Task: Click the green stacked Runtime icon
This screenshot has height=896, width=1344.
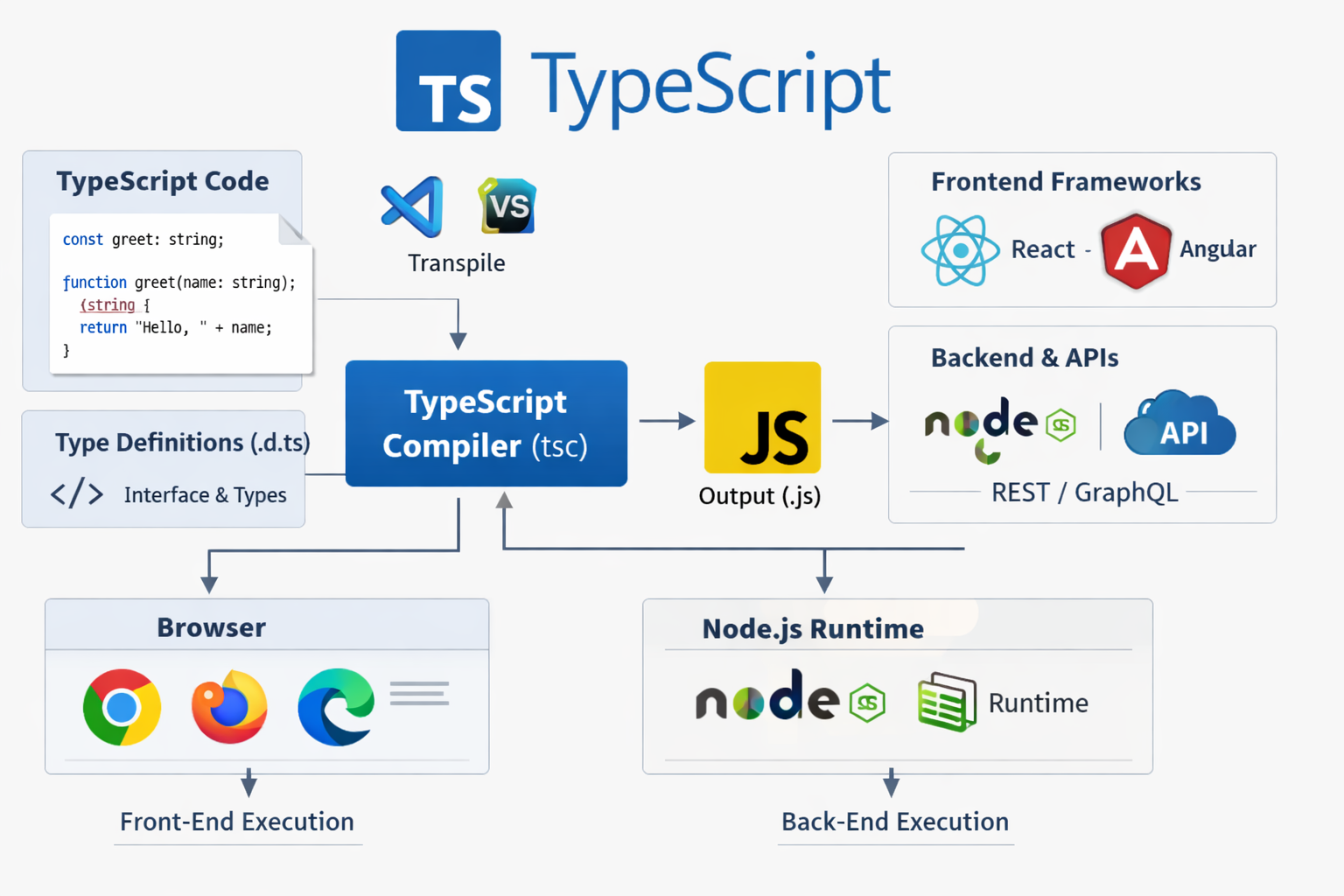Action: [947, 702]
